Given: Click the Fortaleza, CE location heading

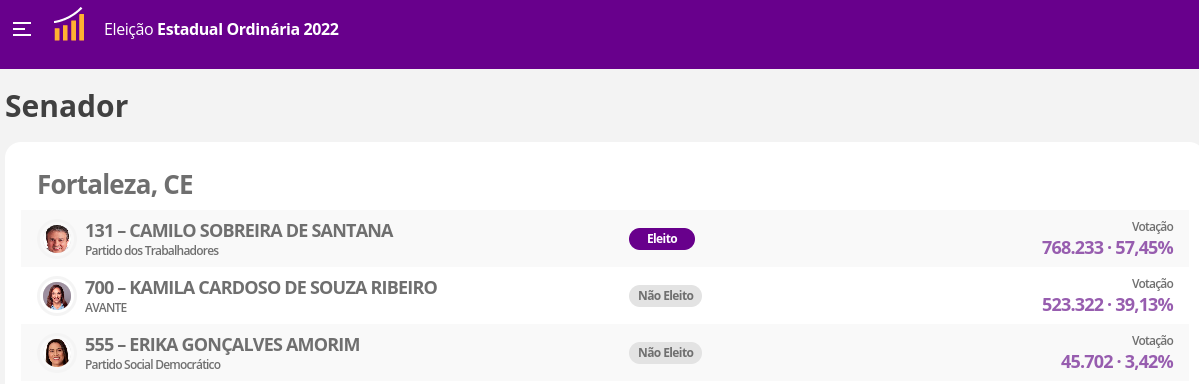Looking at the screenshot, I should click(115, 184).
